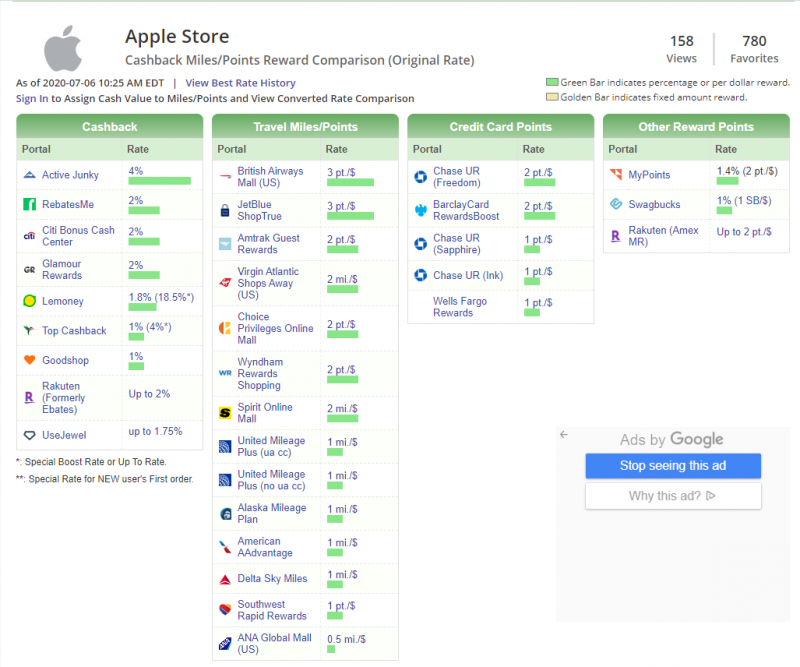The width and height of the screenshot is (800, 667).
Task: Open the BarclayCard RewardsBoost link
Action: point(466,210)
